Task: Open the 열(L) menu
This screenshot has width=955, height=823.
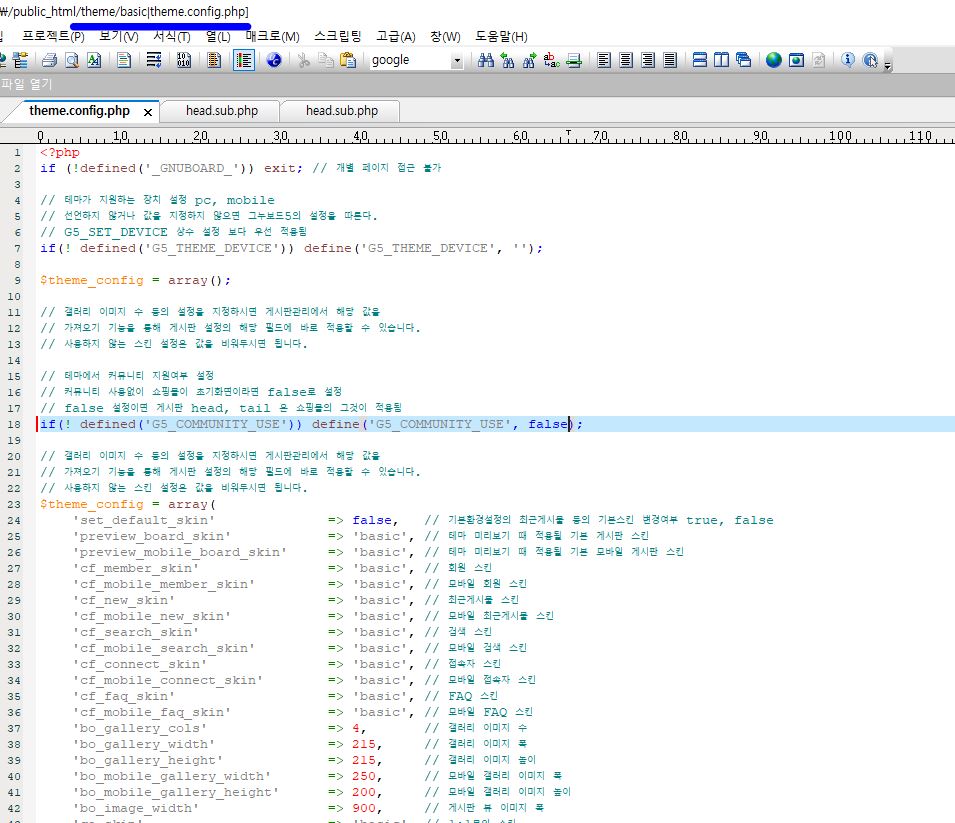Action: 218,37
